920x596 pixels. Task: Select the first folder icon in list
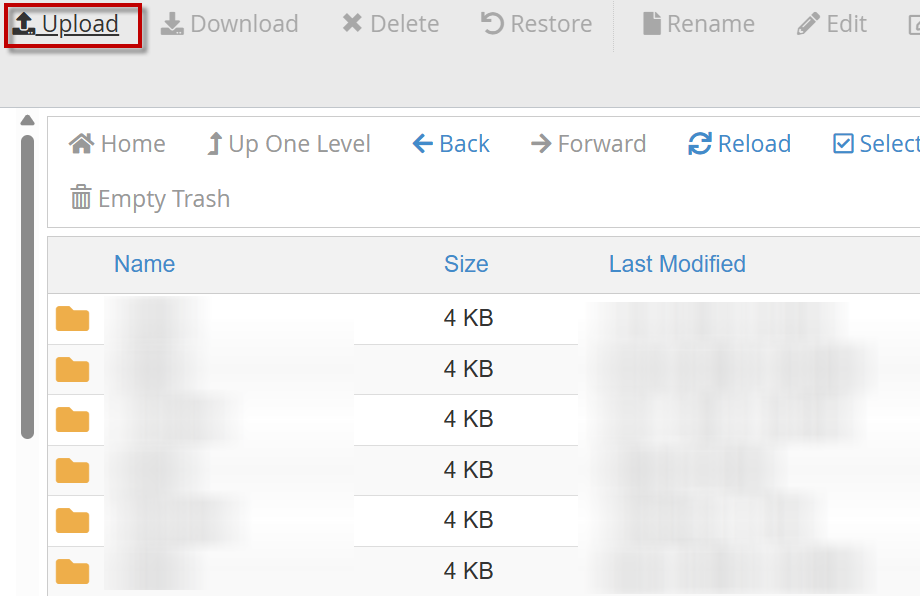[72, 319]
